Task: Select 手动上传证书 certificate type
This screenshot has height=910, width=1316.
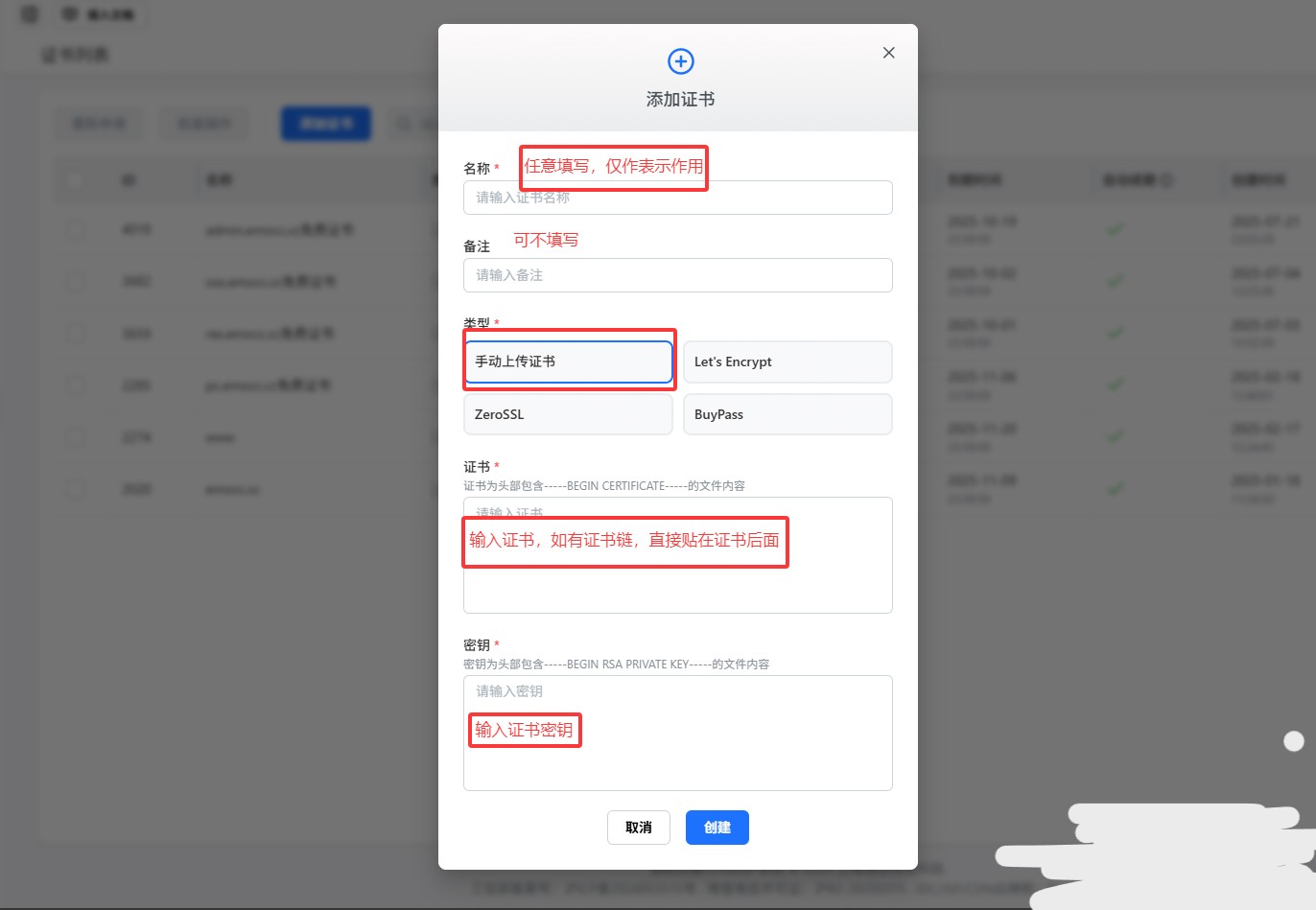Action: point(568,362)
